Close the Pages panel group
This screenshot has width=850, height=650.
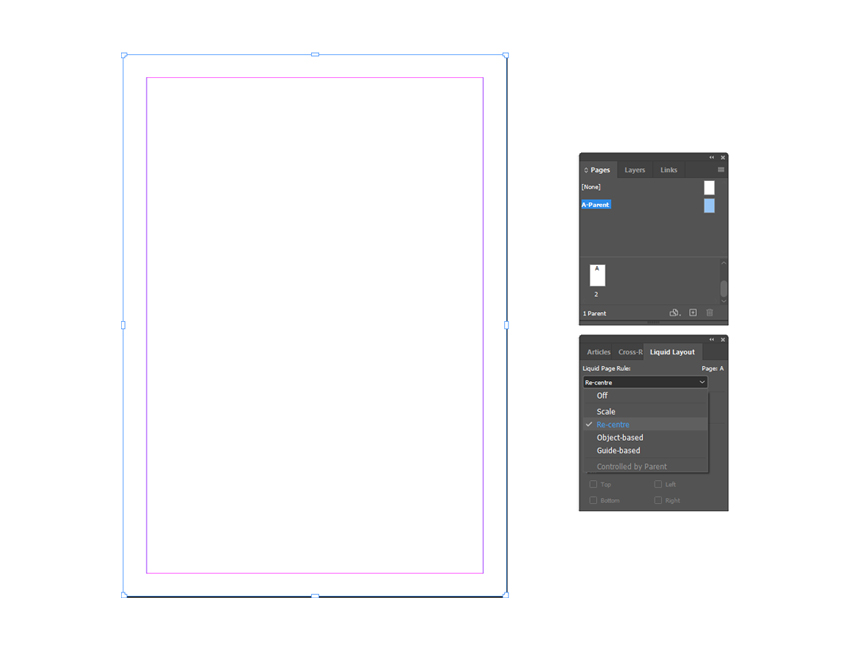coord(723,157)
